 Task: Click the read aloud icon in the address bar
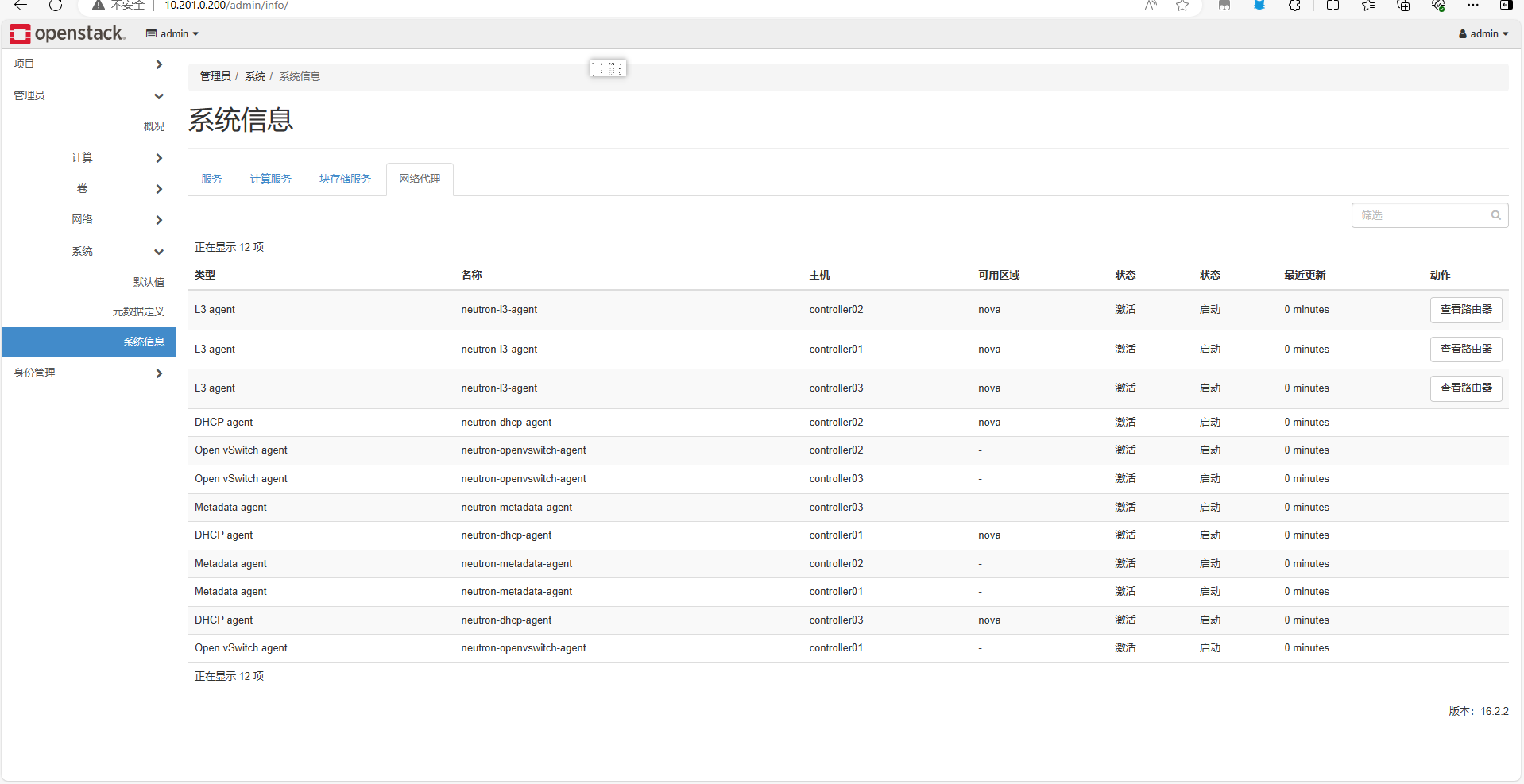(1151, 6)
